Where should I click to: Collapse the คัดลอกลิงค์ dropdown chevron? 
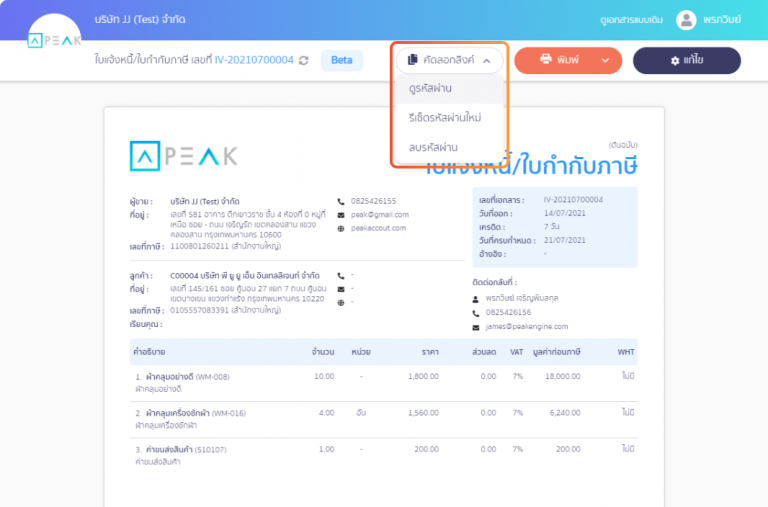point(487,61)
